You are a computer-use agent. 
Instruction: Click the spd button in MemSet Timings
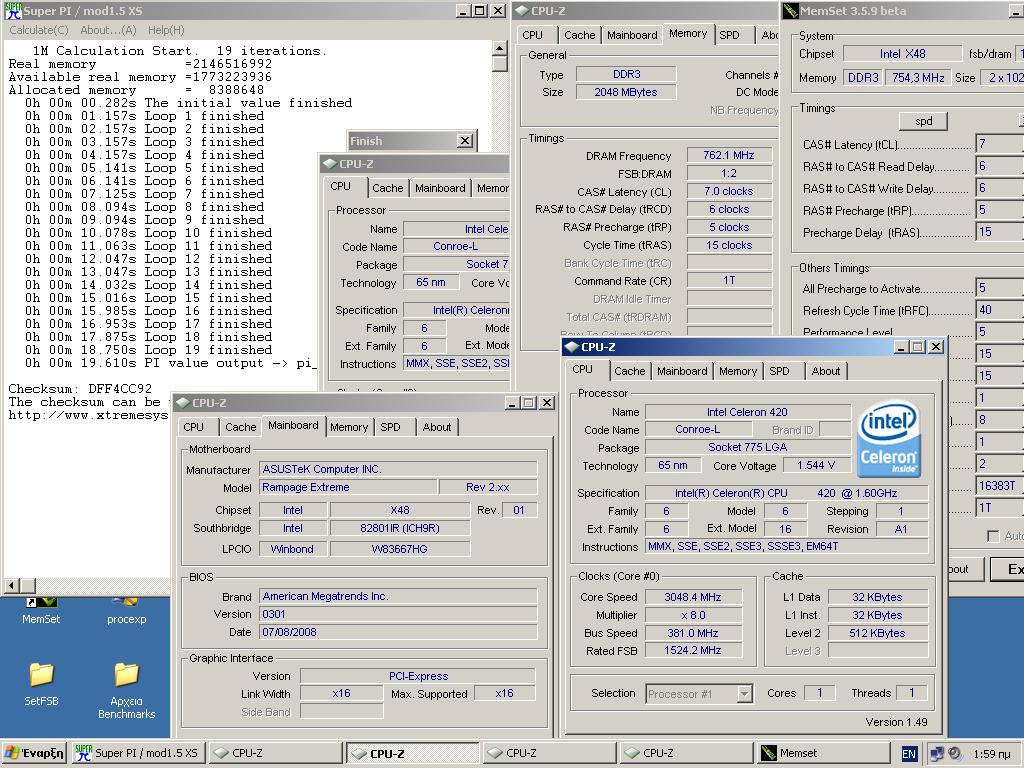click(923, 121)
